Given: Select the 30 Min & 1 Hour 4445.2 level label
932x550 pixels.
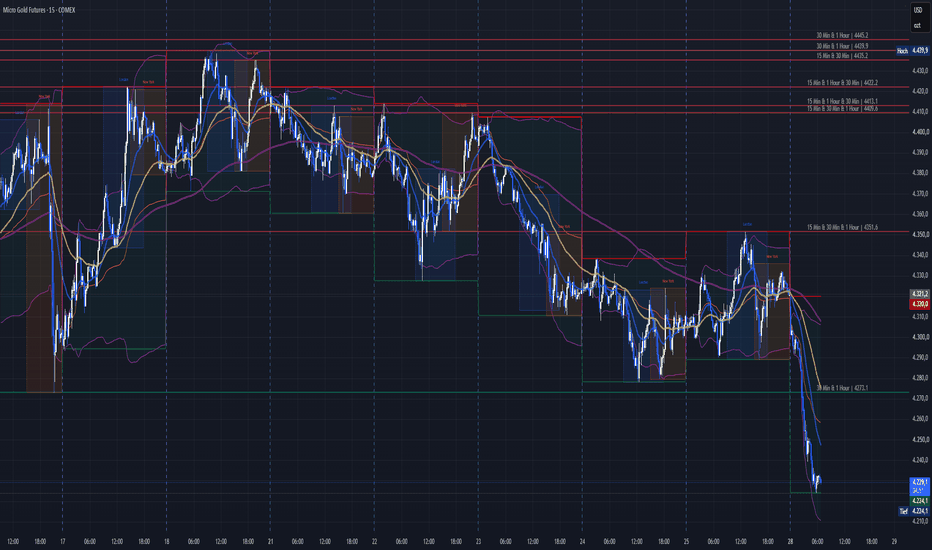Looking at the screenshot, I should (842, 36).
